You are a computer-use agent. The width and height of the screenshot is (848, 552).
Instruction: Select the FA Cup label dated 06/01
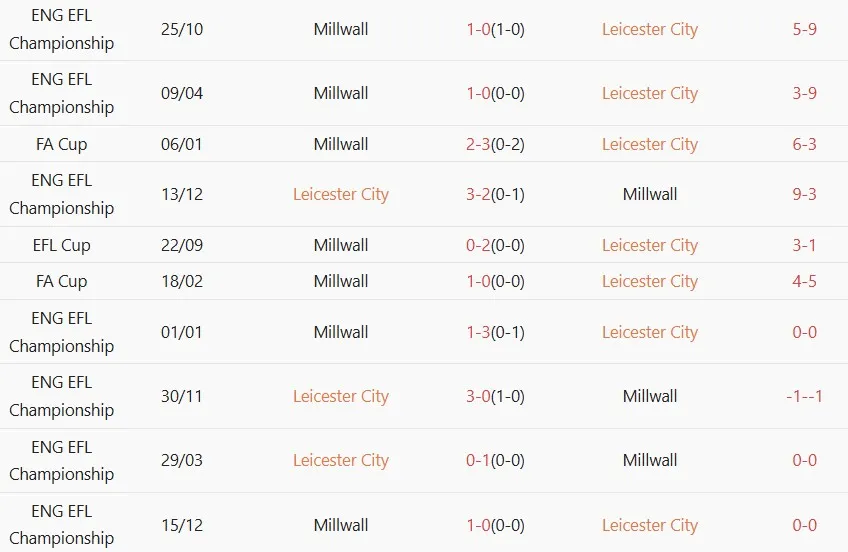coord(62,144)
